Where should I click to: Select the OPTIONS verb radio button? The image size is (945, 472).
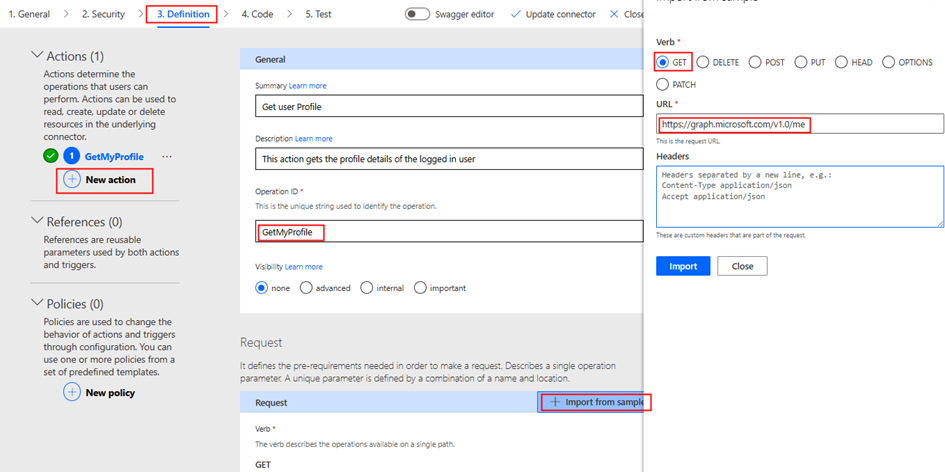click(888, 62)
